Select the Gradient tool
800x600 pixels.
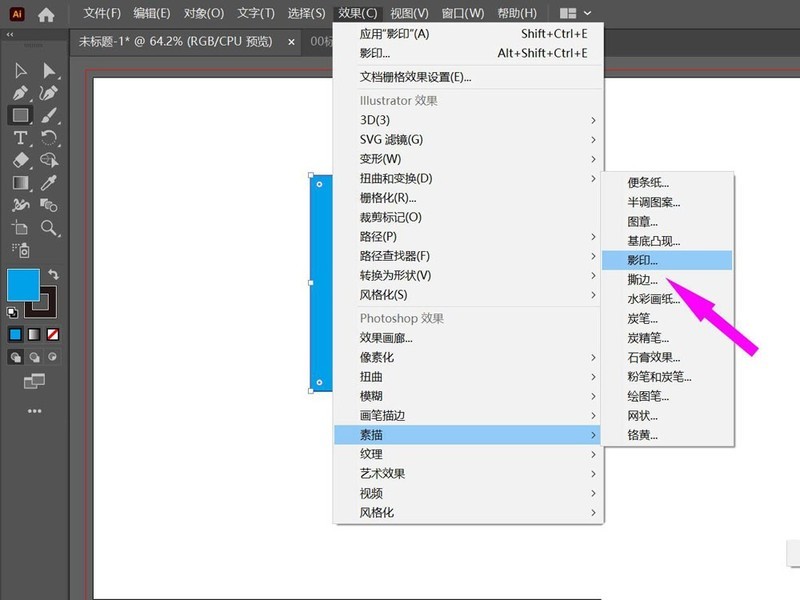click(20, 182)
